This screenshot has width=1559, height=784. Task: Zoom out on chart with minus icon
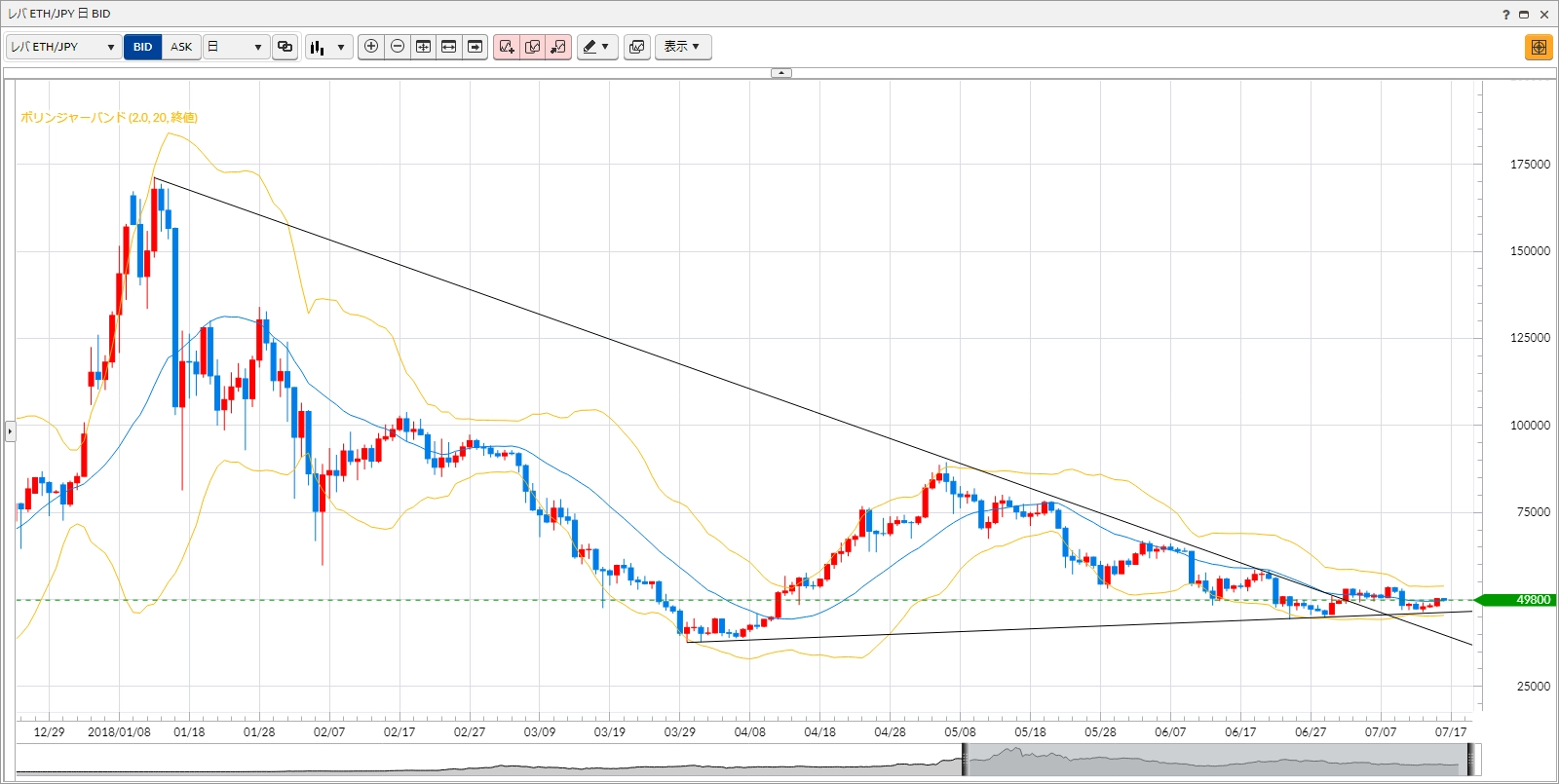(x=398, y=47)
